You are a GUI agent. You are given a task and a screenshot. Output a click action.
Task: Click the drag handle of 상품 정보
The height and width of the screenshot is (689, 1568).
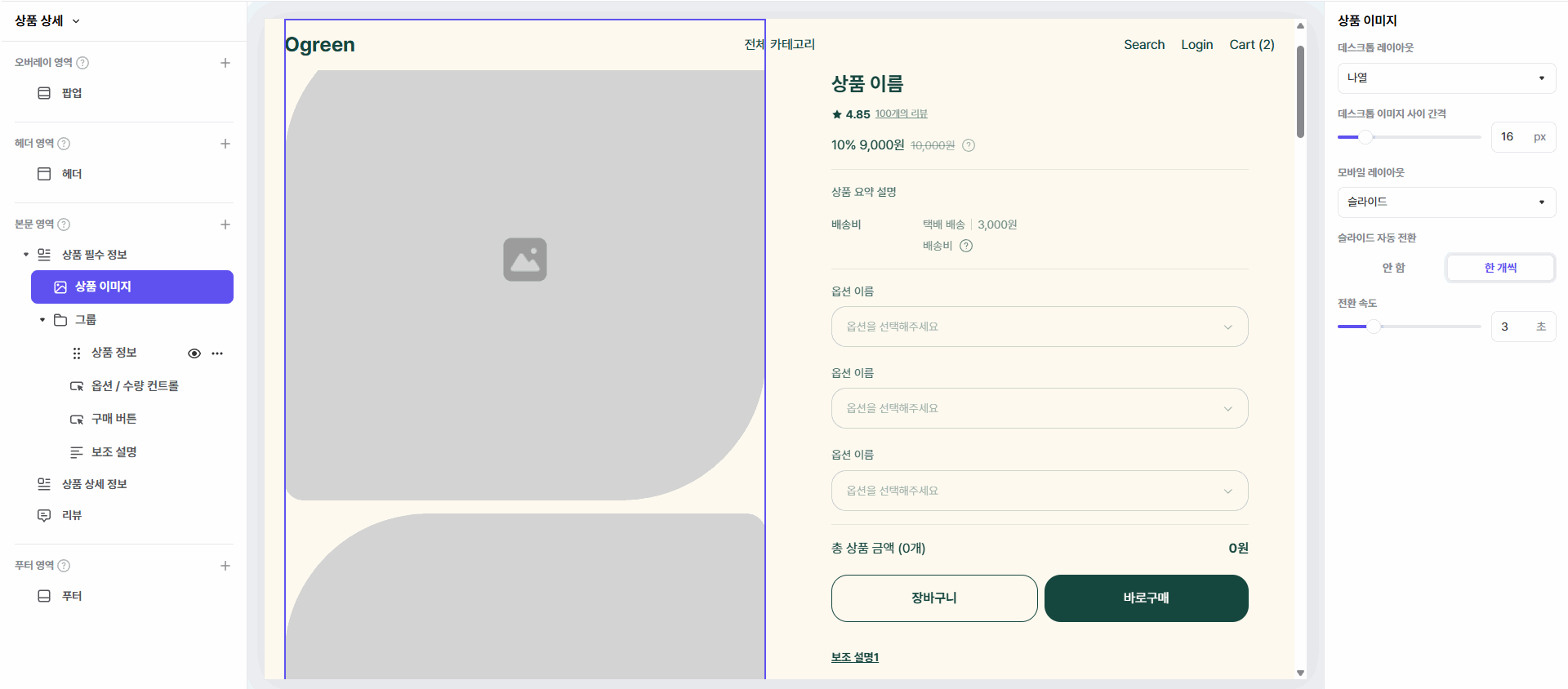click(x=77, y=353)
